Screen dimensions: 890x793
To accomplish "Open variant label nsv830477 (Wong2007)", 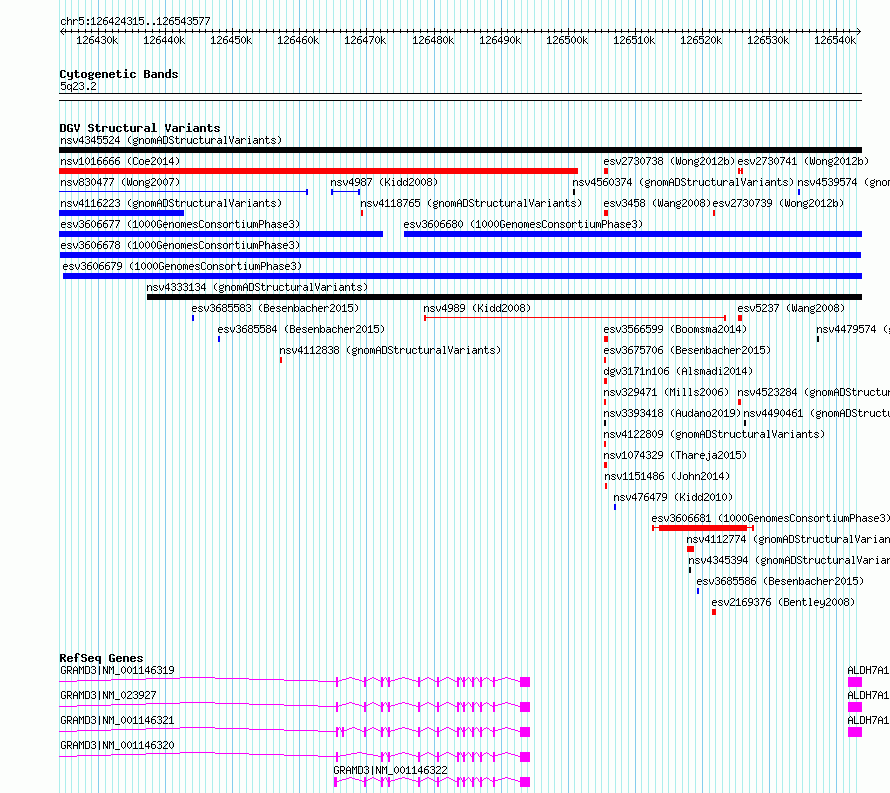I will coord(120,182).
